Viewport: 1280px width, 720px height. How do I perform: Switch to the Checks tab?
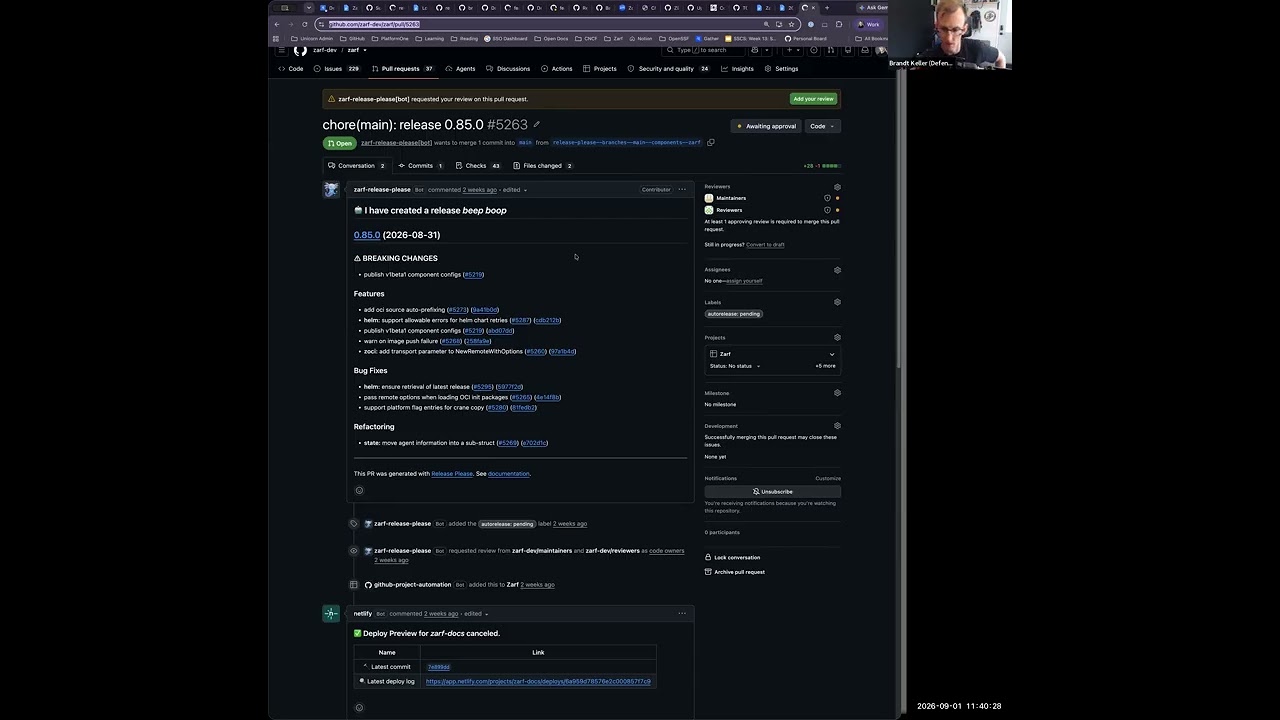click(477, 166)
